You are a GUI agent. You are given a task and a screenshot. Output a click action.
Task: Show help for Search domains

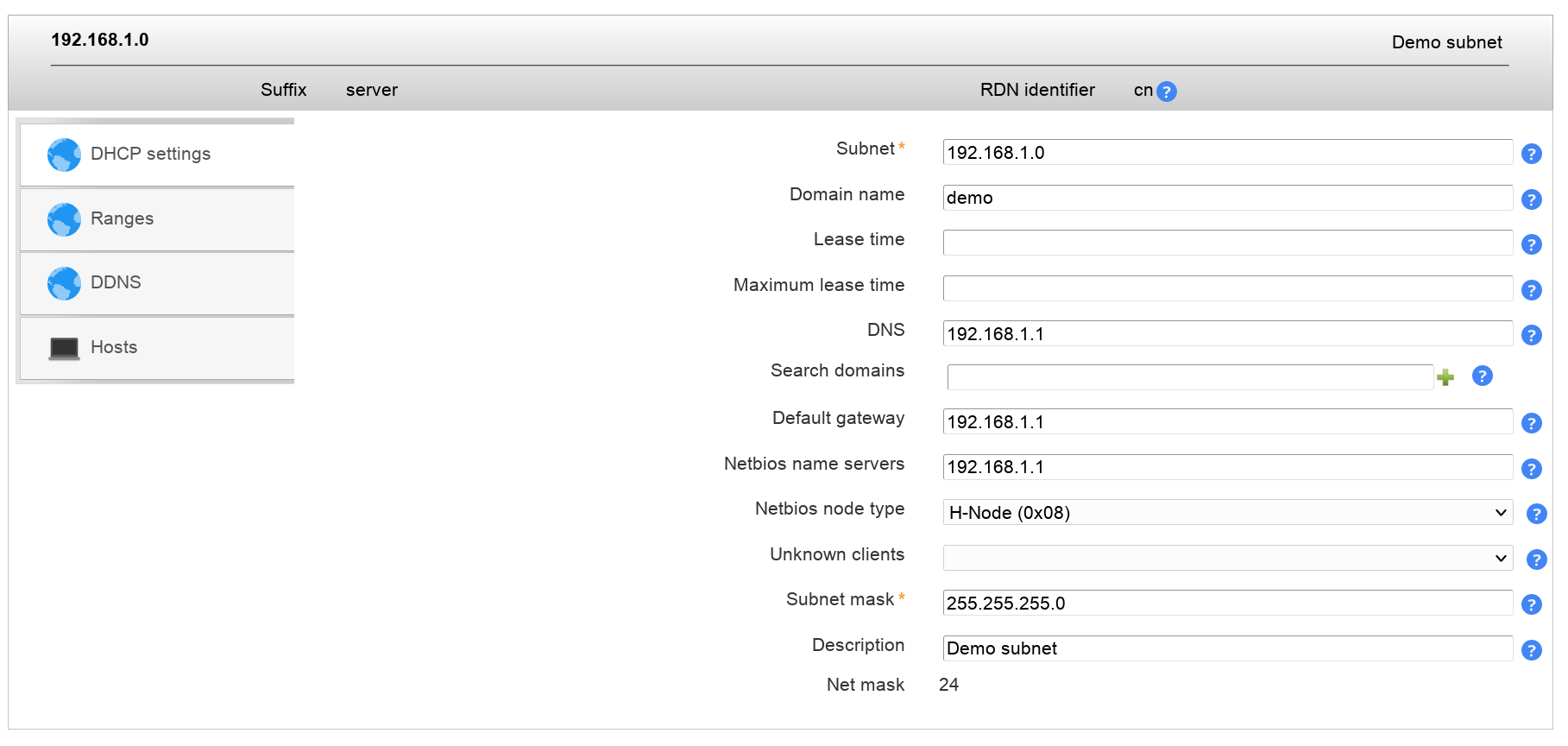coord(1482,376)
